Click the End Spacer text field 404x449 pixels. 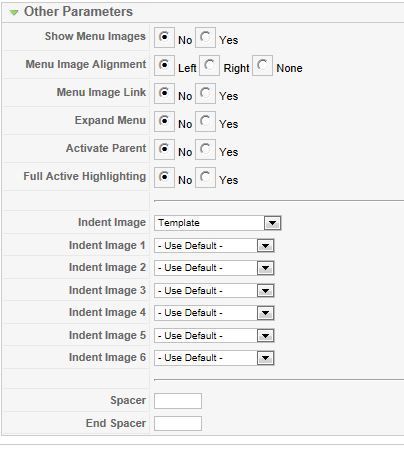coord(178,423)
